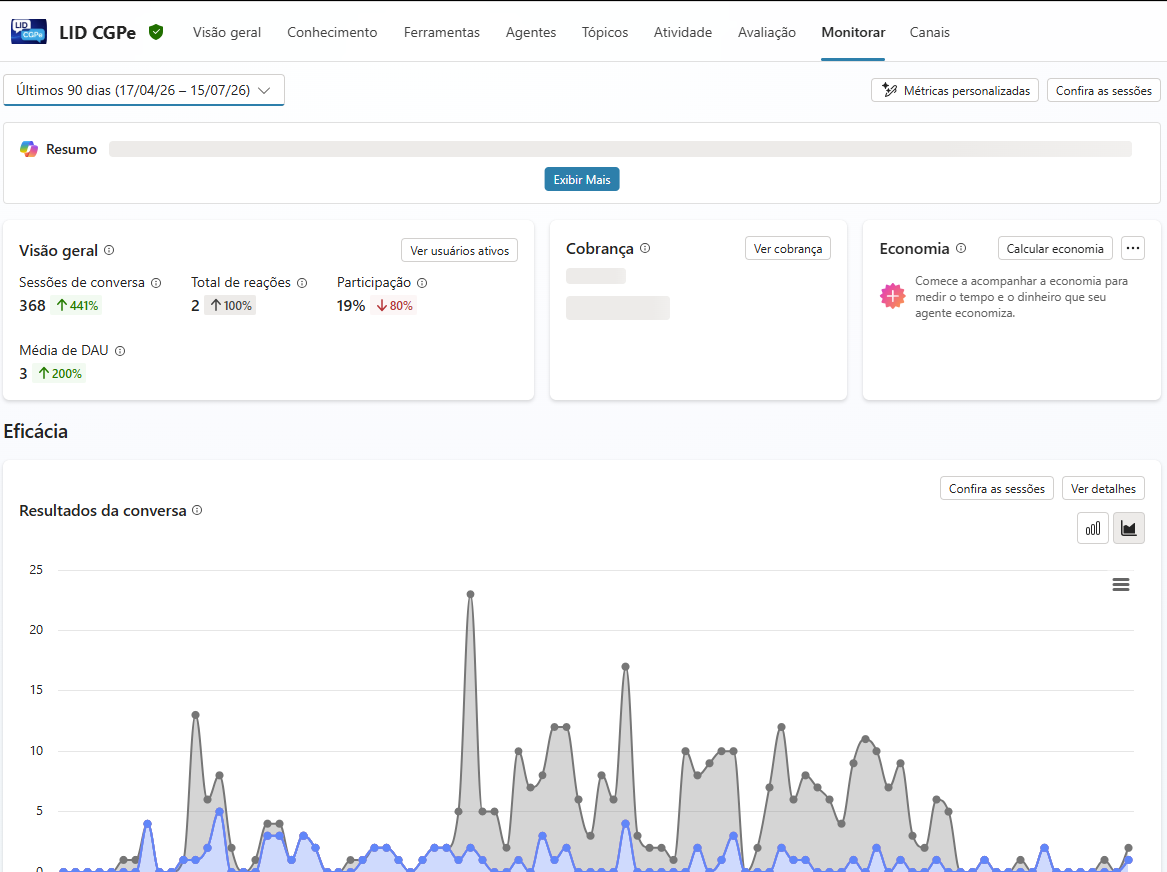The height and width of the screenshot is (872, 1167).
Task: Click the Exibir Mais button
Action: pyautogui.click(x=582, y=179)
